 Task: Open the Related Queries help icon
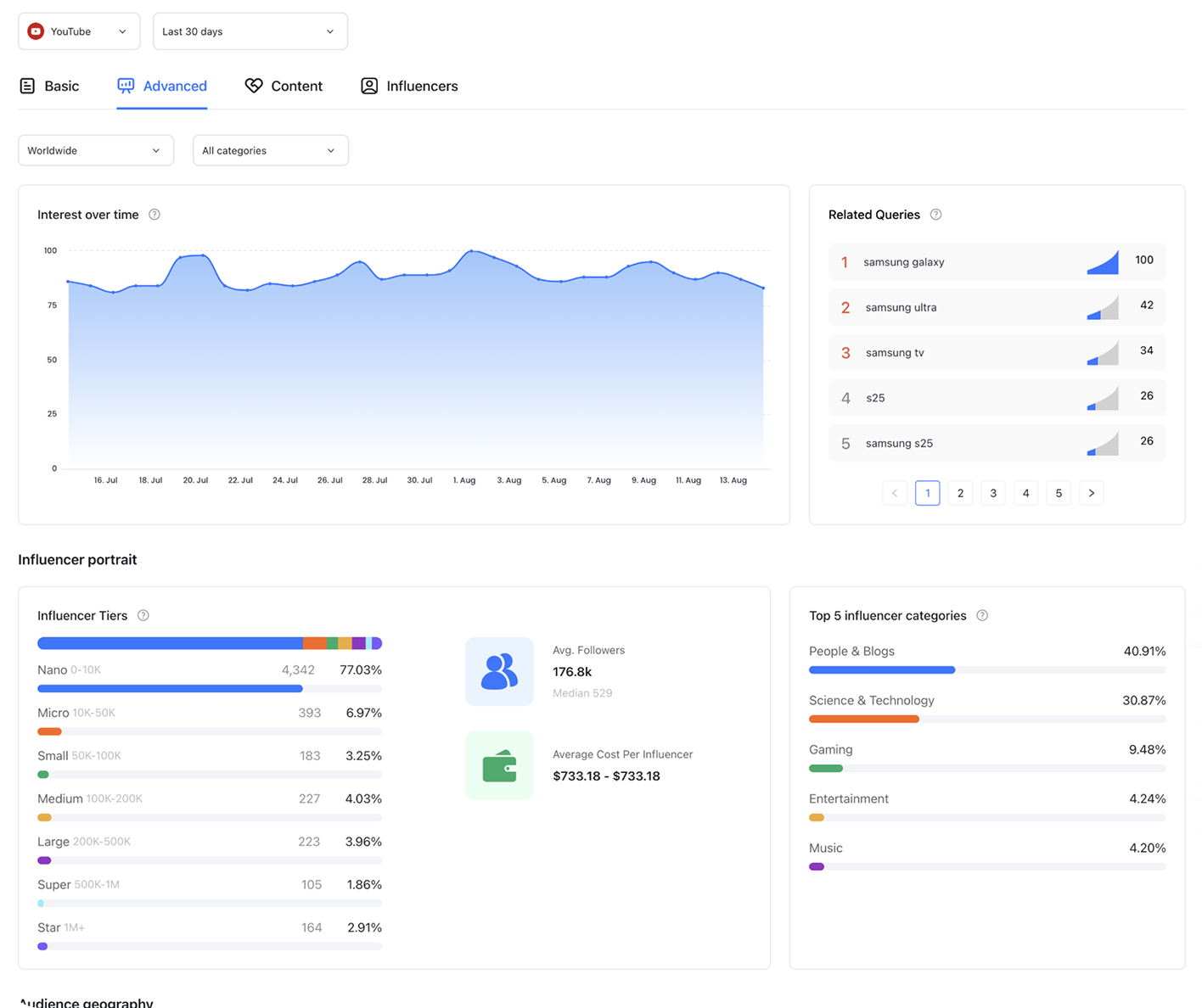click(x=935, y=215)
